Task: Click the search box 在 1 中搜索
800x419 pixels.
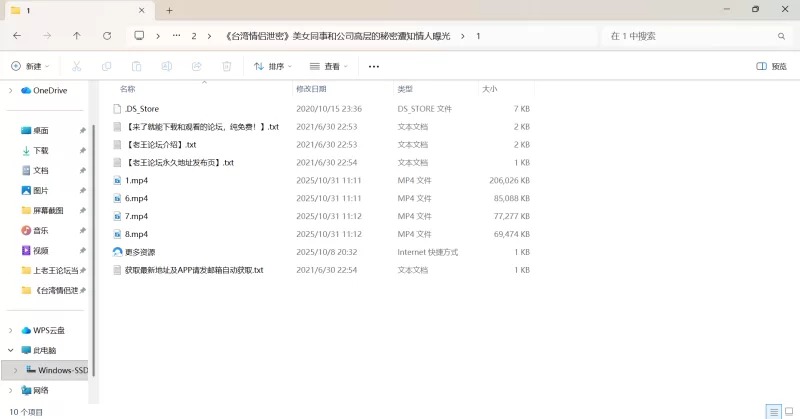Action: pos(690,36)
